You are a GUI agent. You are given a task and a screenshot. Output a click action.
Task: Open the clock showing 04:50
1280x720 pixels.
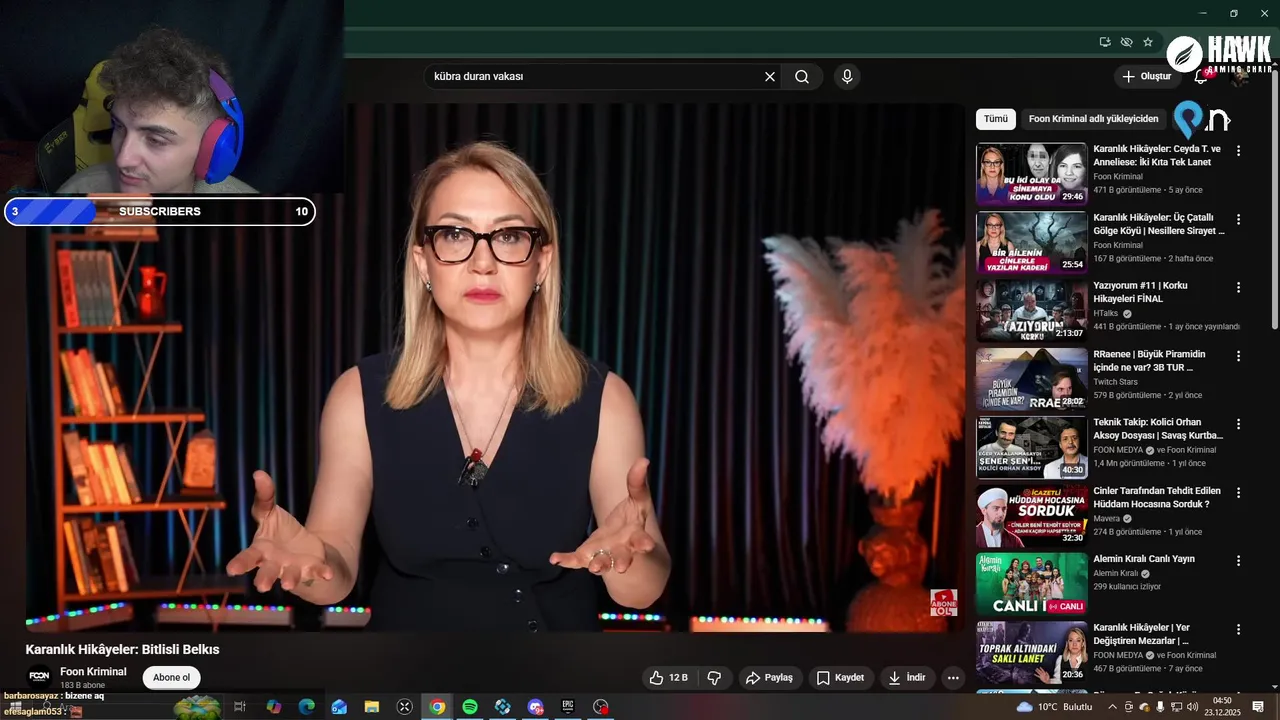1222,706
